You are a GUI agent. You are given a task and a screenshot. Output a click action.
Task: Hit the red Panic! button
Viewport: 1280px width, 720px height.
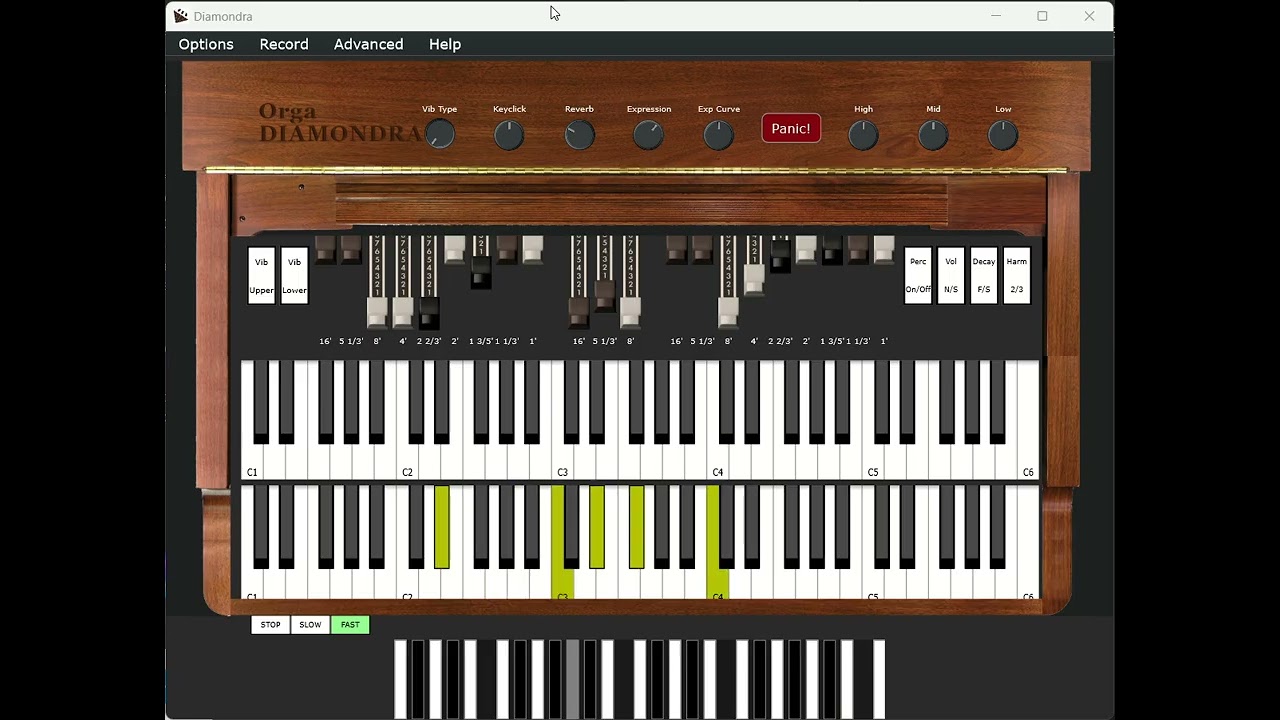pyautogui.click(x=791, y=128)
